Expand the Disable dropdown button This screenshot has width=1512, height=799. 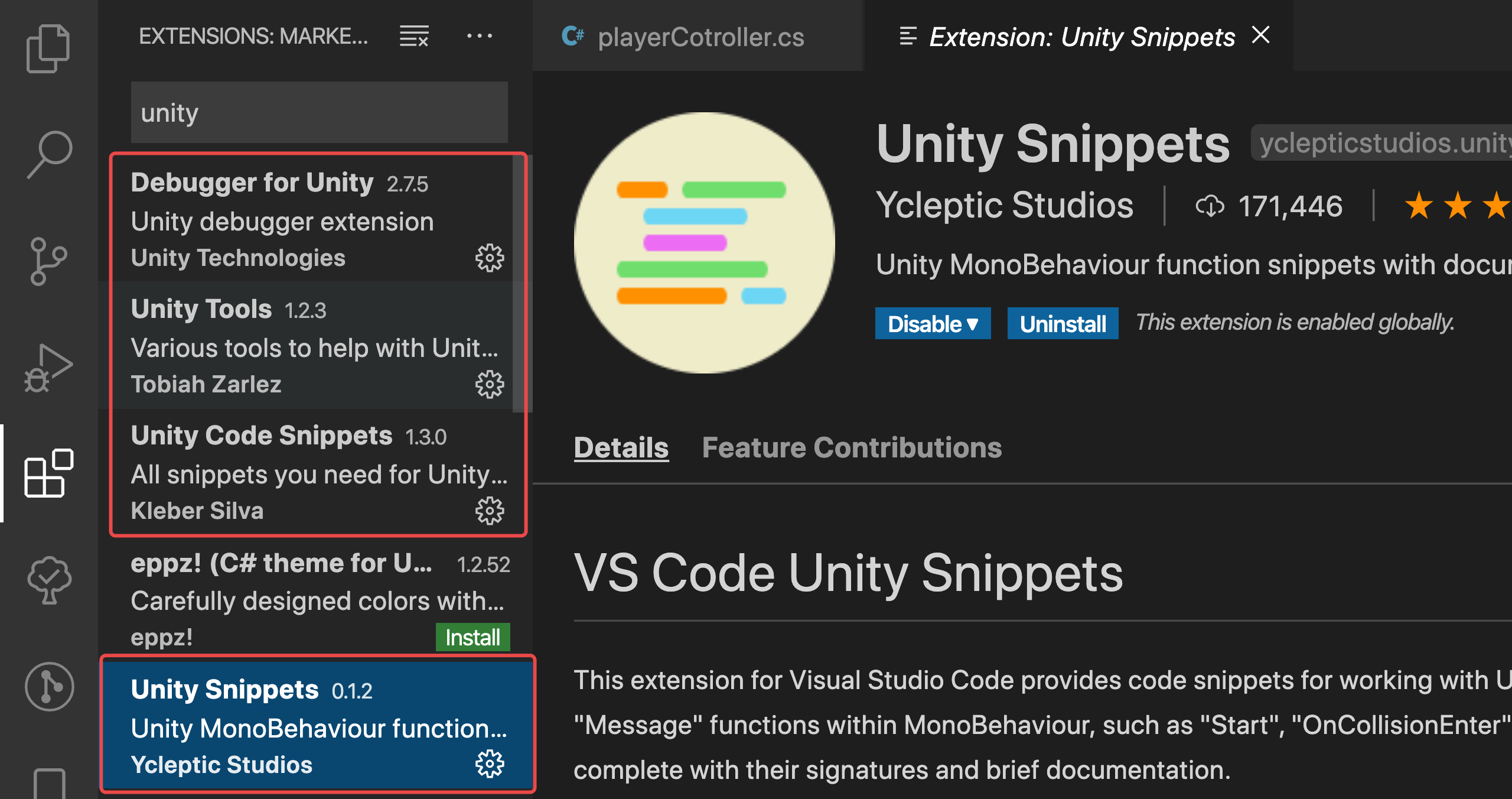coord(933,323)
